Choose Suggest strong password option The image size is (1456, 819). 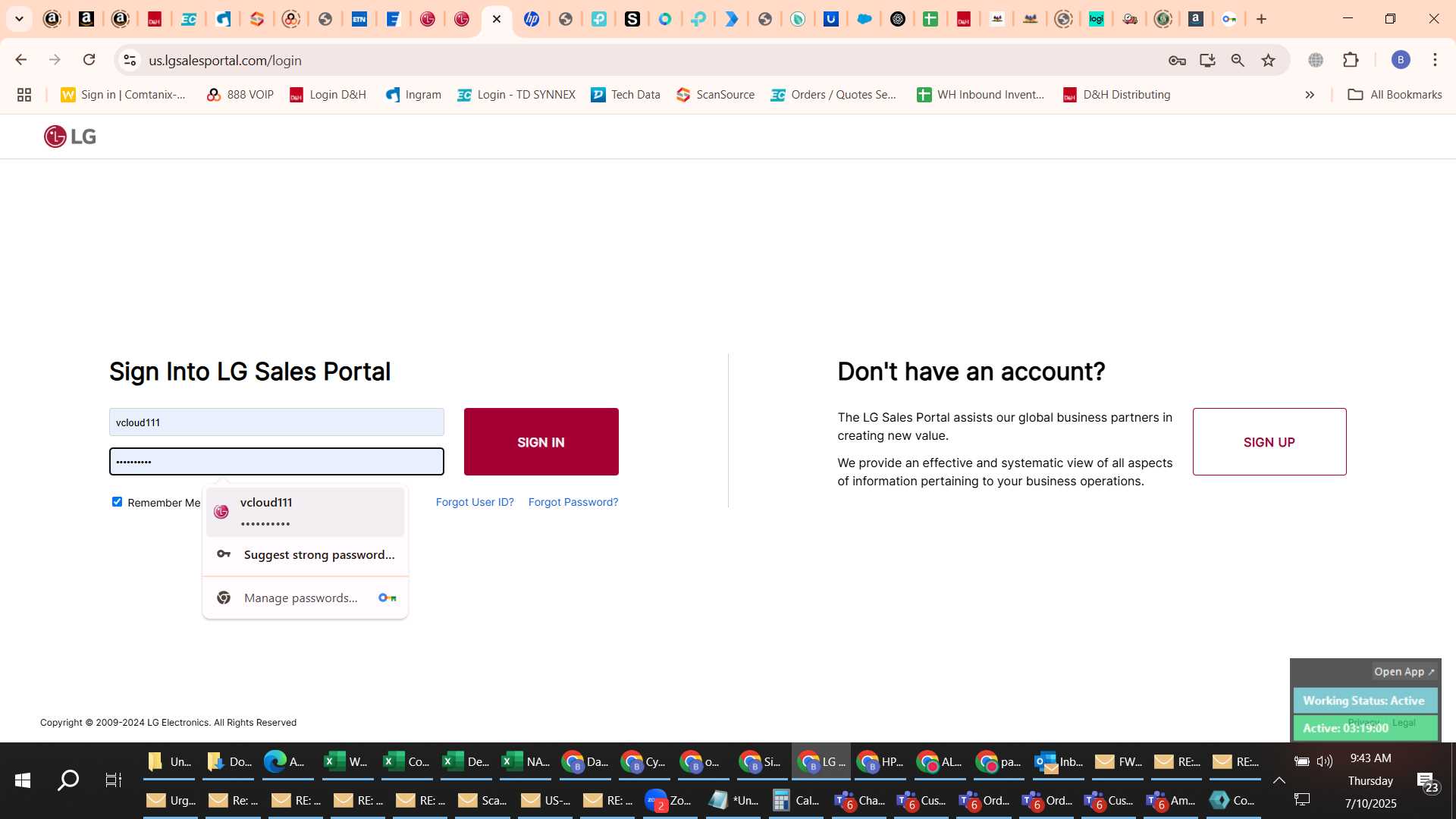click(305, 554)
